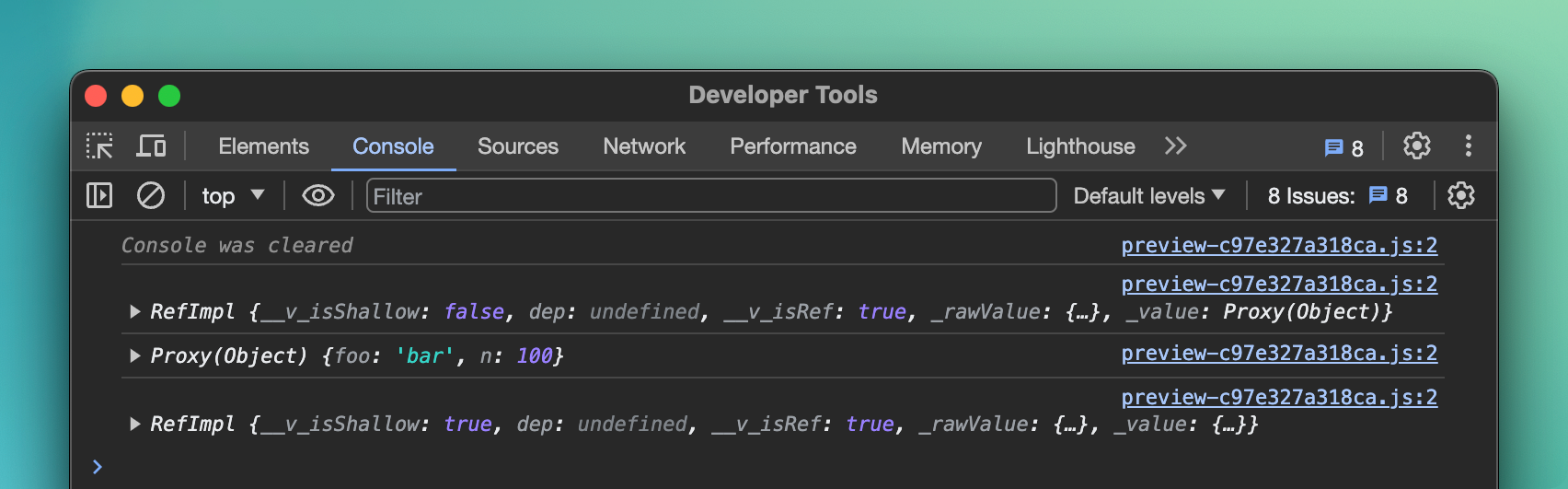Image resolution: width=1568 pixels, height=489 pixels.
Task: Toggle the console sidebar panel
Action: tap(99, 195)
